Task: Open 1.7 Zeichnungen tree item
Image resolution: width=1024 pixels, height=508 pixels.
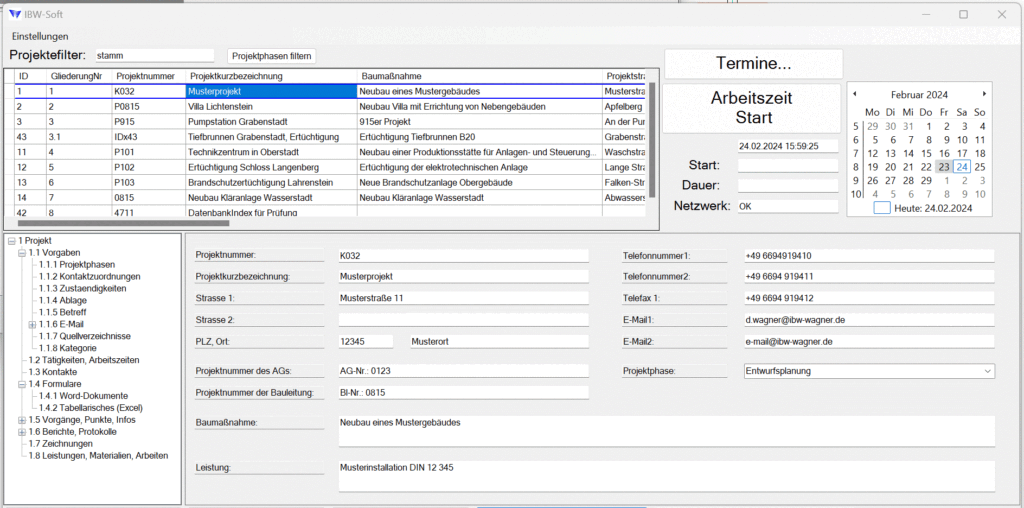Action: click(x=60, y=443)
